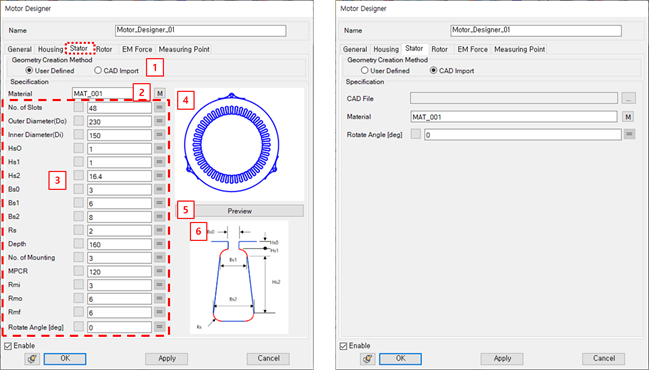The height and width of the screenshot is (371, 650).
Task: Click the Hs2 value field '16.4'
Action: 119,176
